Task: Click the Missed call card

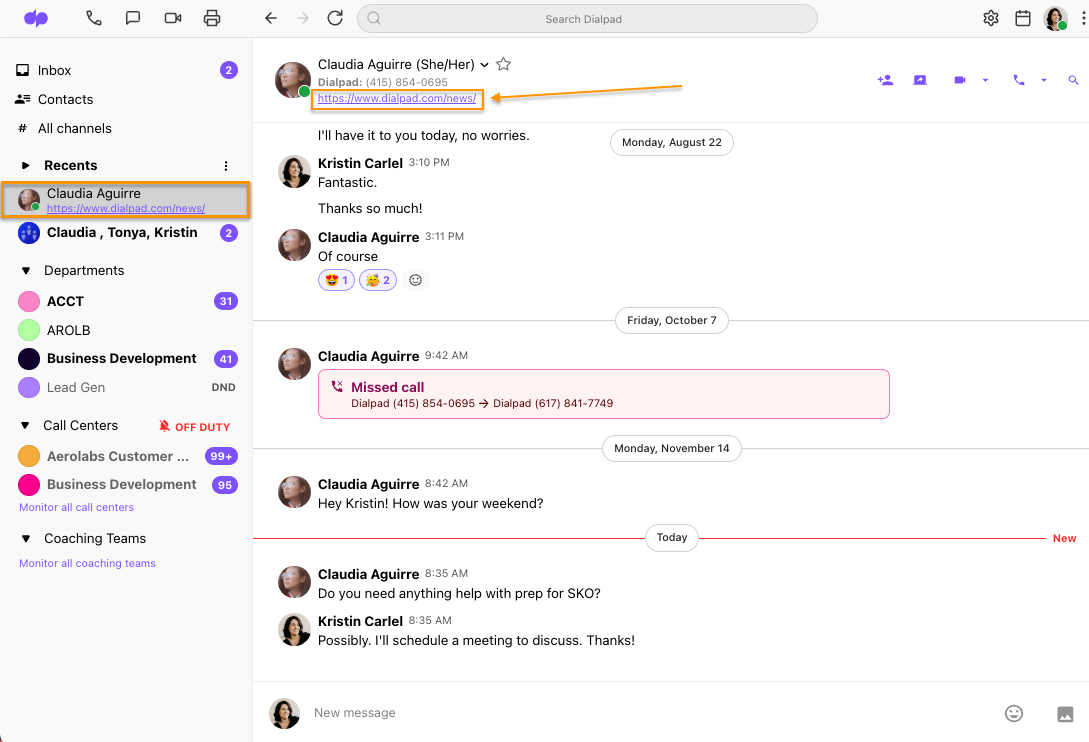Action: (x=604, y=394)
